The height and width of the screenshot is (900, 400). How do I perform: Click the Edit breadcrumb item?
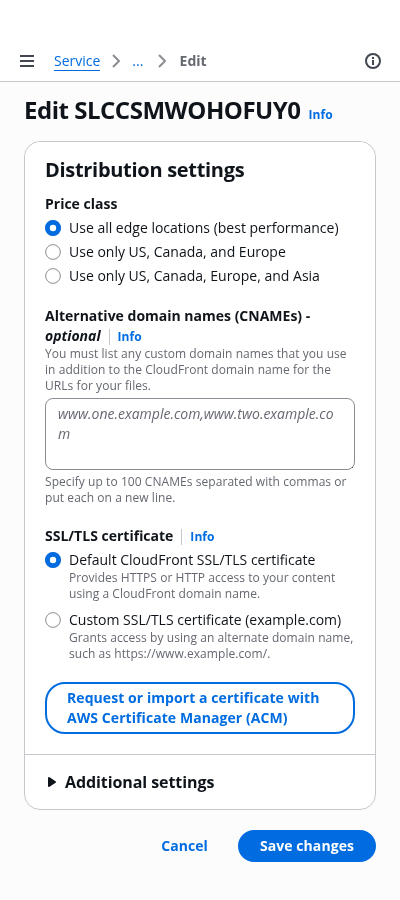(193, 61)
